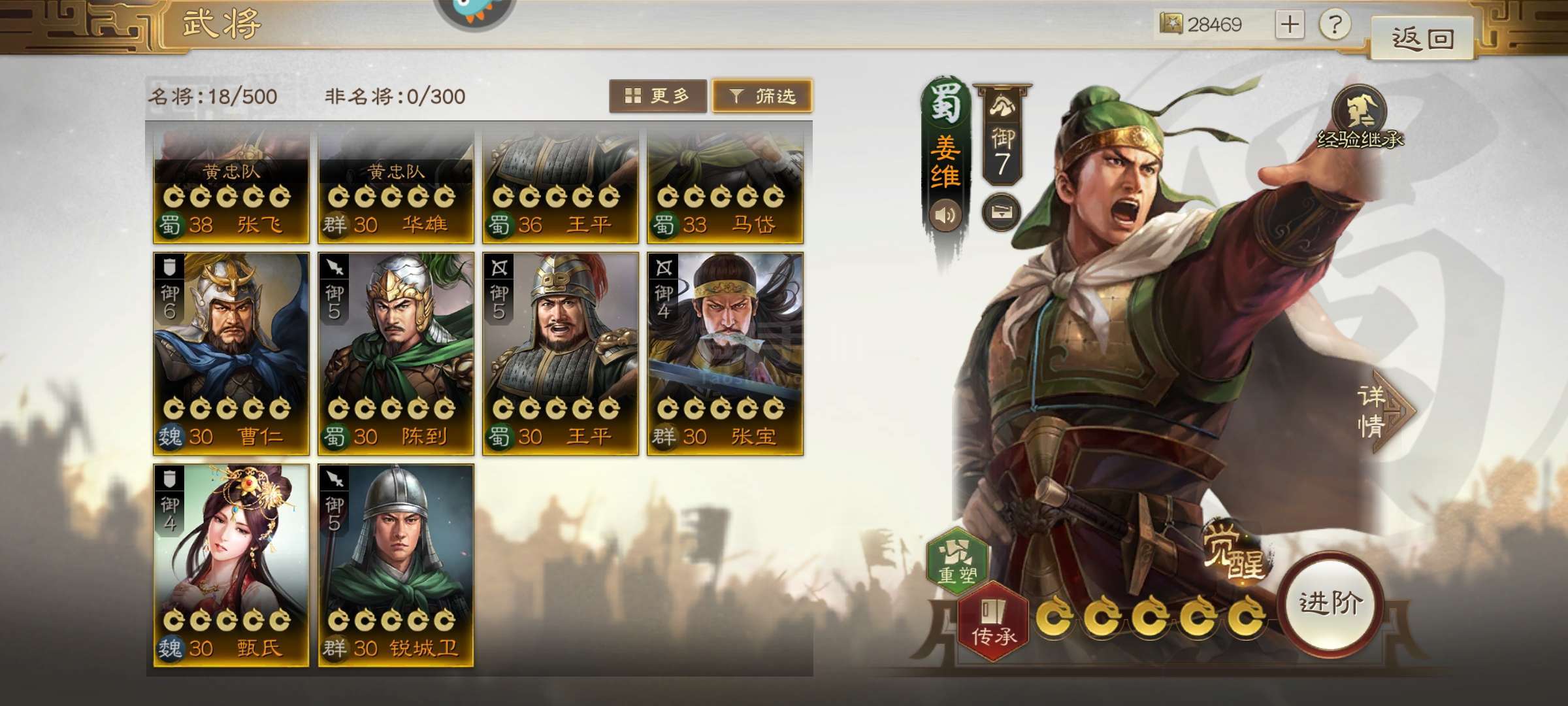
Task: Click the 进阶 advance button
Action: pyautogui.click(x=1330, y=602)
